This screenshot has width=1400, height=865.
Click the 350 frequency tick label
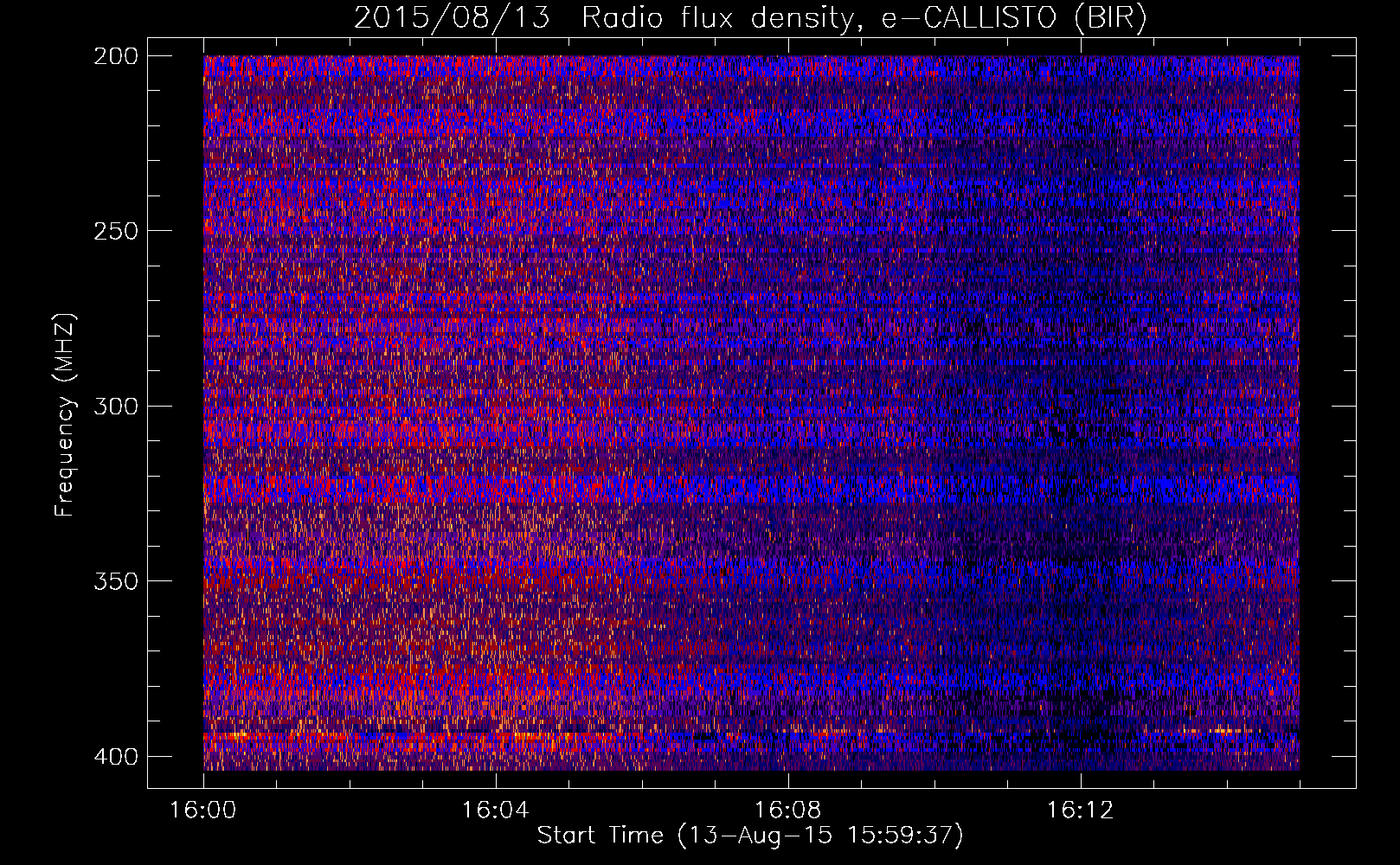pyautogui.click(x=115, y=580)
